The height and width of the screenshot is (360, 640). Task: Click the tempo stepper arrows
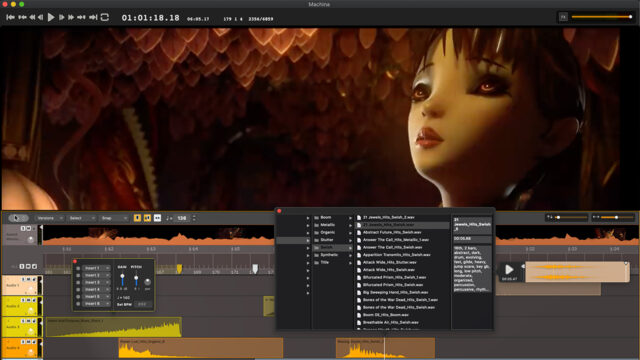(194, 218)
